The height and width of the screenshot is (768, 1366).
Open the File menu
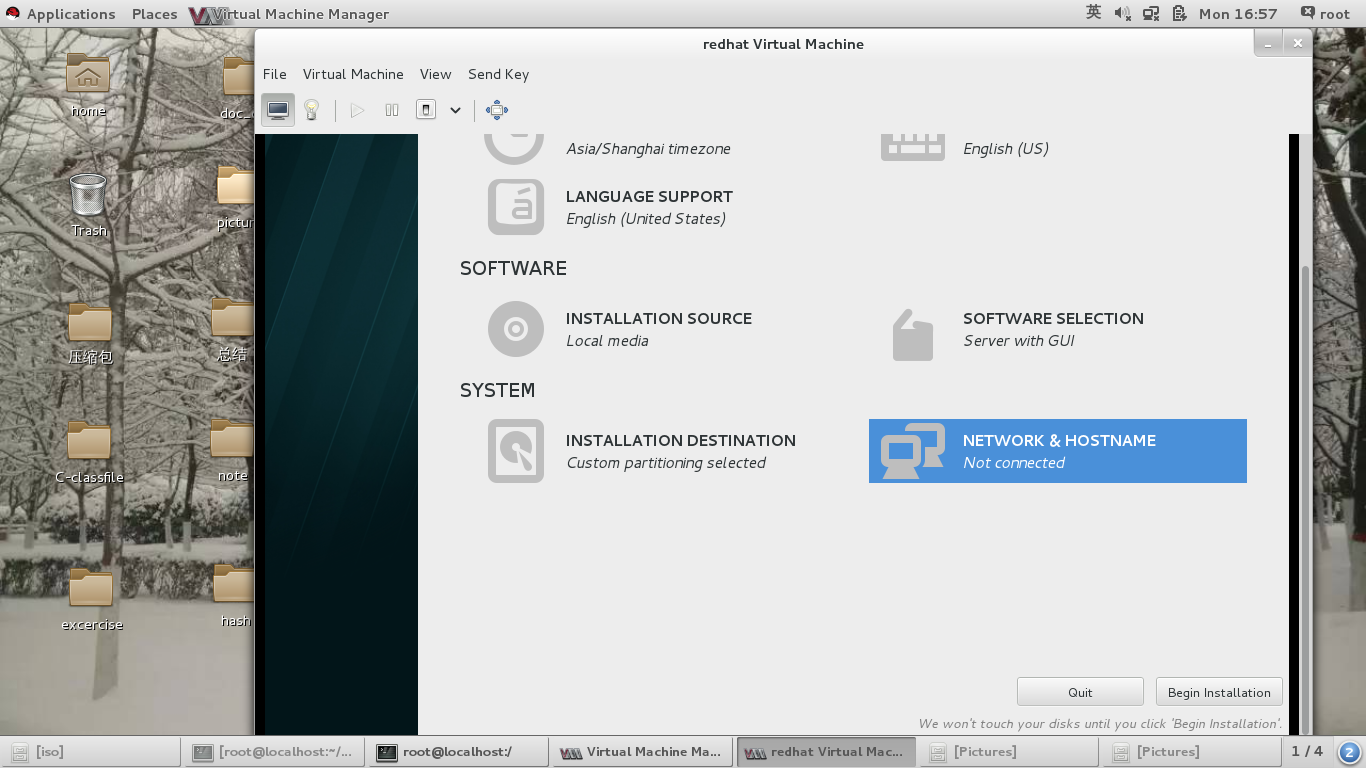point(274,74)
